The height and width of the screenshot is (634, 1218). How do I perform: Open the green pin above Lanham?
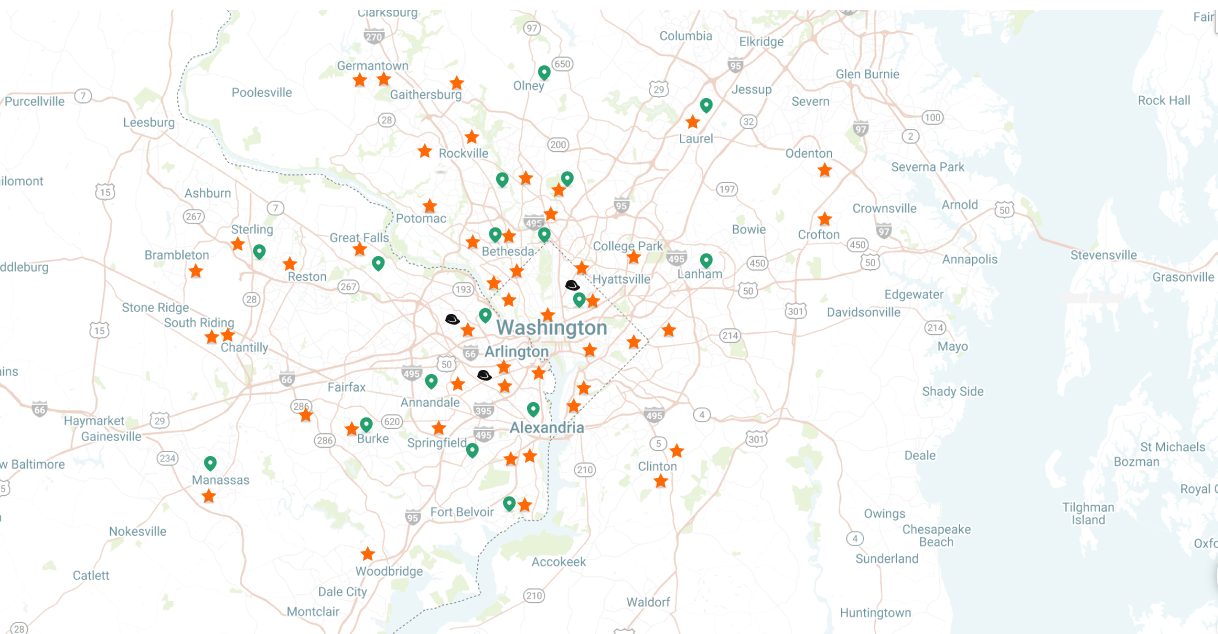click(706, 260)
